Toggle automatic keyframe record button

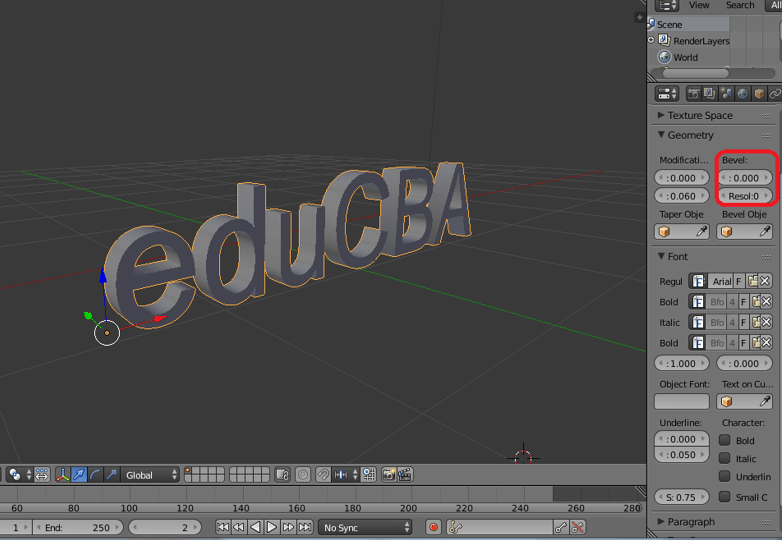[433, 527]
